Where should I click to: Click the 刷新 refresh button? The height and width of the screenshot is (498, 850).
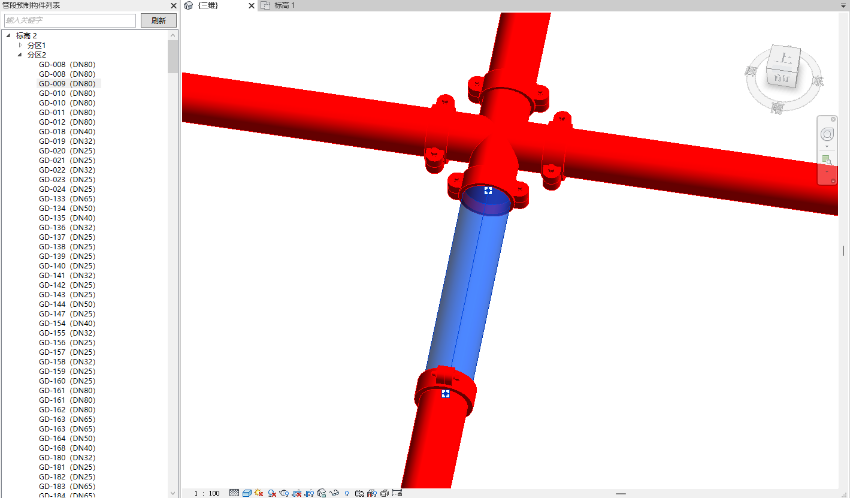158,20
